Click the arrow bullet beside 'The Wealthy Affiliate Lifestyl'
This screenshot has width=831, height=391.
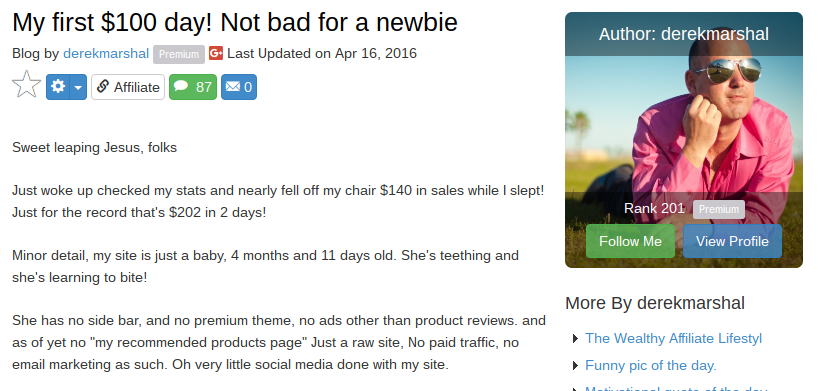(576, 339)
